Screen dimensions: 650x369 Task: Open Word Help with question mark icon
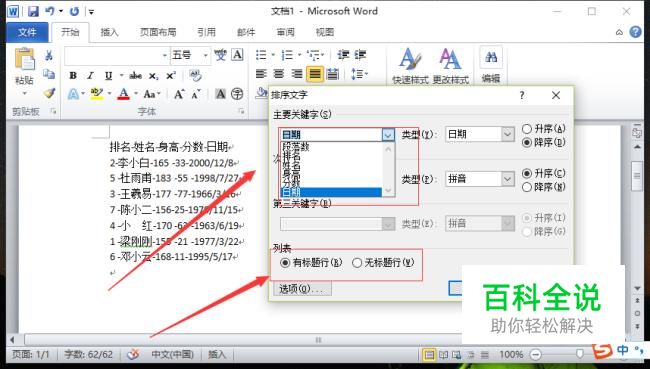[635, 32]
